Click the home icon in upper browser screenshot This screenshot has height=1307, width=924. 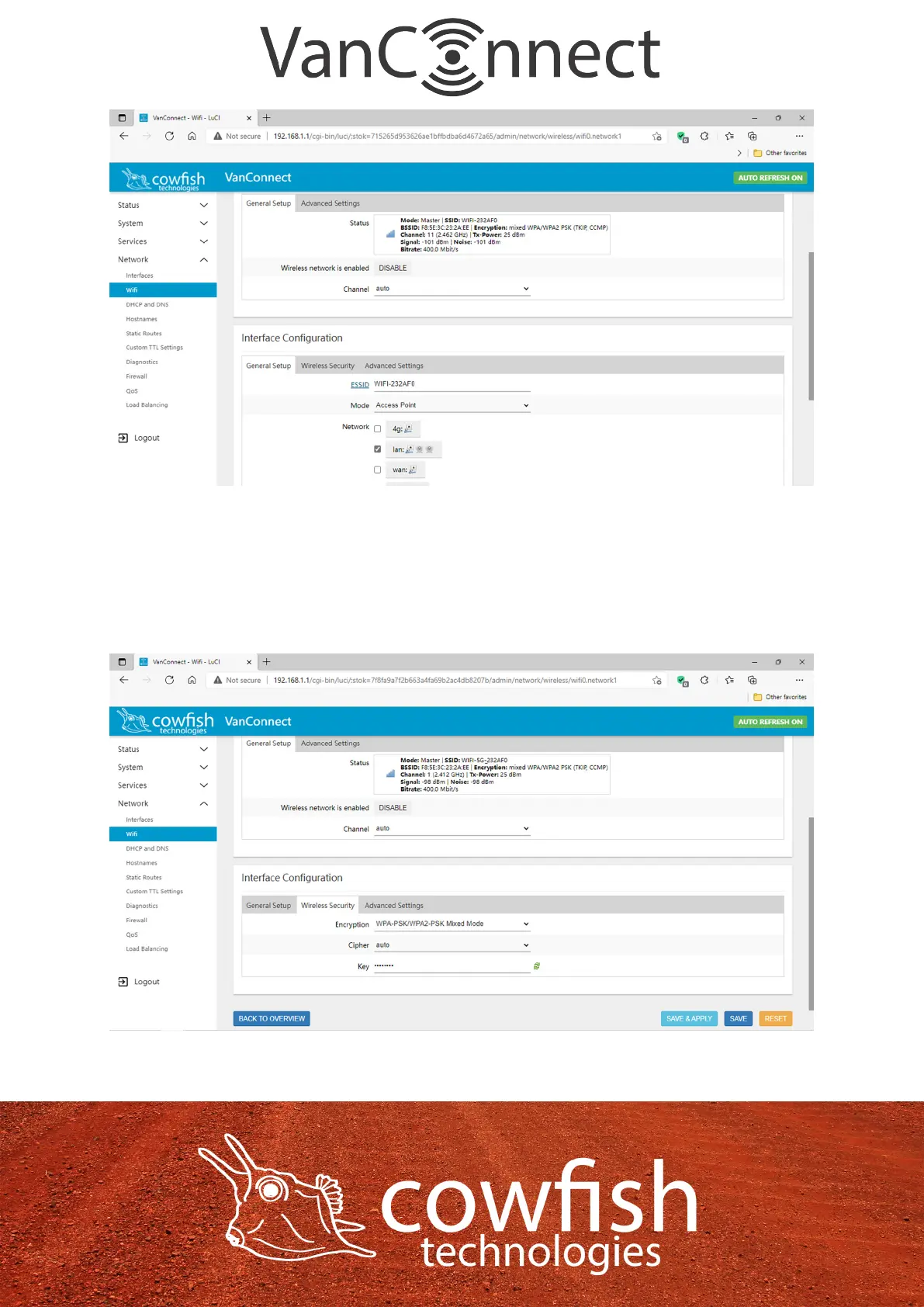pos(192,136)
